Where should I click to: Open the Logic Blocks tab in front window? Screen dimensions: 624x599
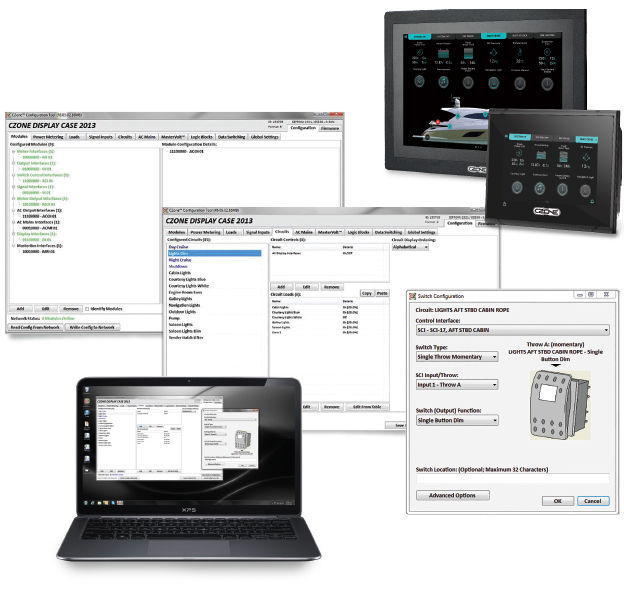[x=358, y=232]
